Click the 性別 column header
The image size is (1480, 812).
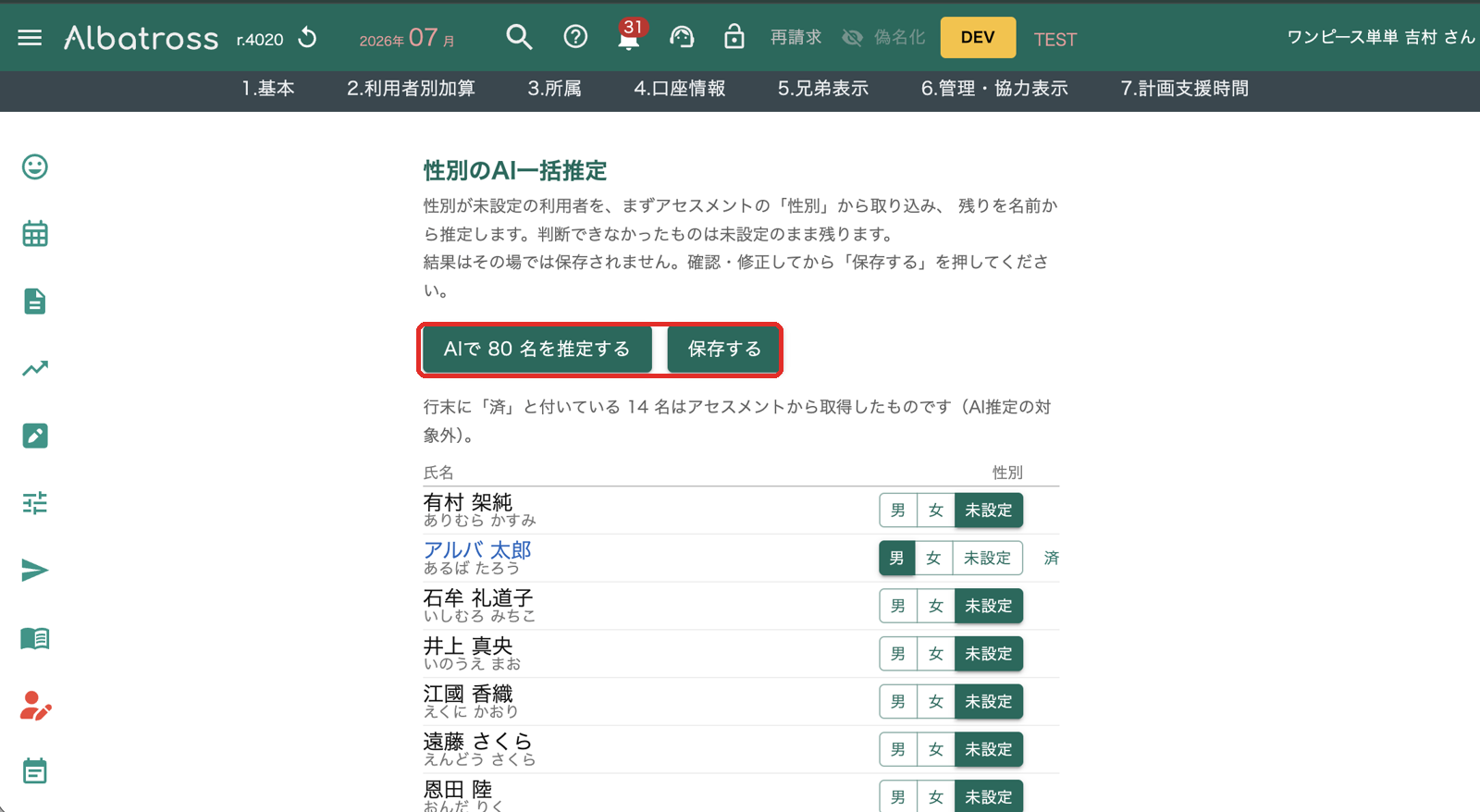tap(1007, 473)
